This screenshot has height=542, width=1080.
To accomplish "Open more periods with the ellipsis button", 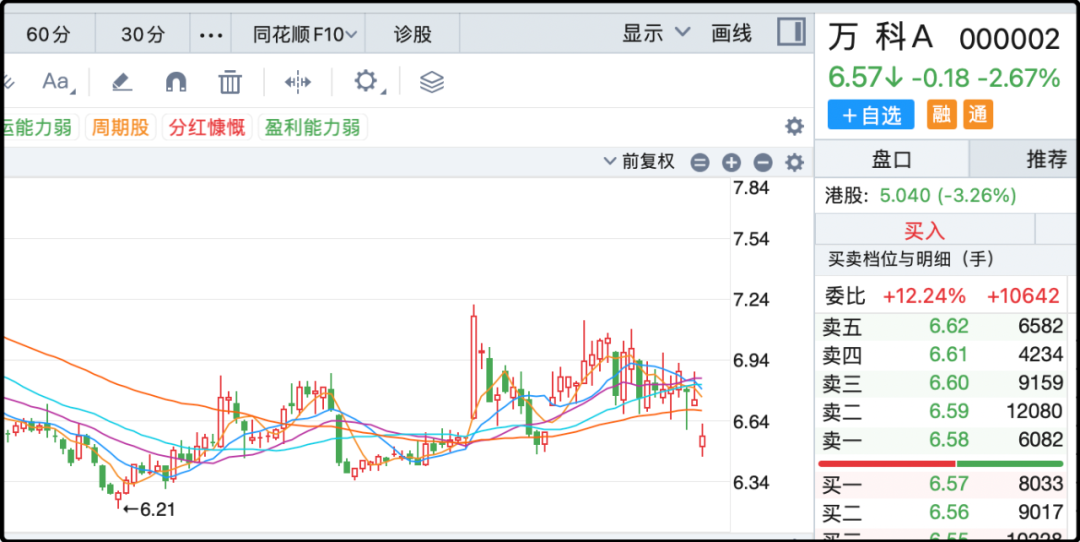I will point(211,34).
